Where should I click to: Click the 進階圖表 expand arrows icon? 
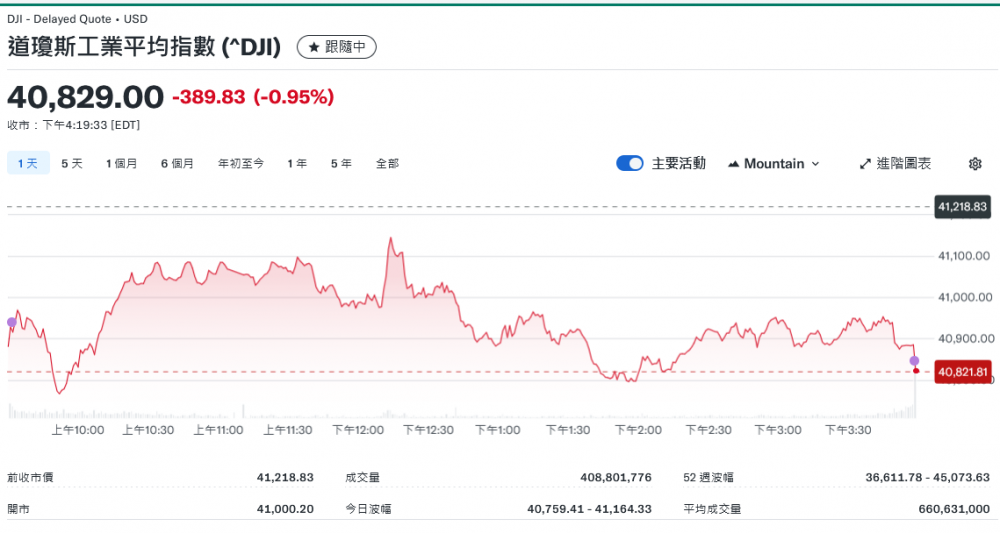pyautogui.click(x=865, y=164)
